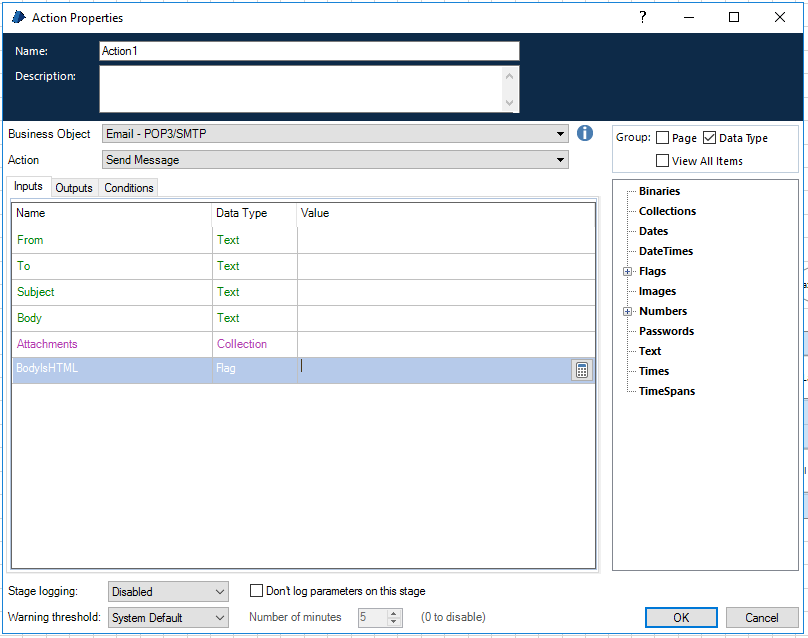Click the Value column header
The image size is (808, 638).
446,213
